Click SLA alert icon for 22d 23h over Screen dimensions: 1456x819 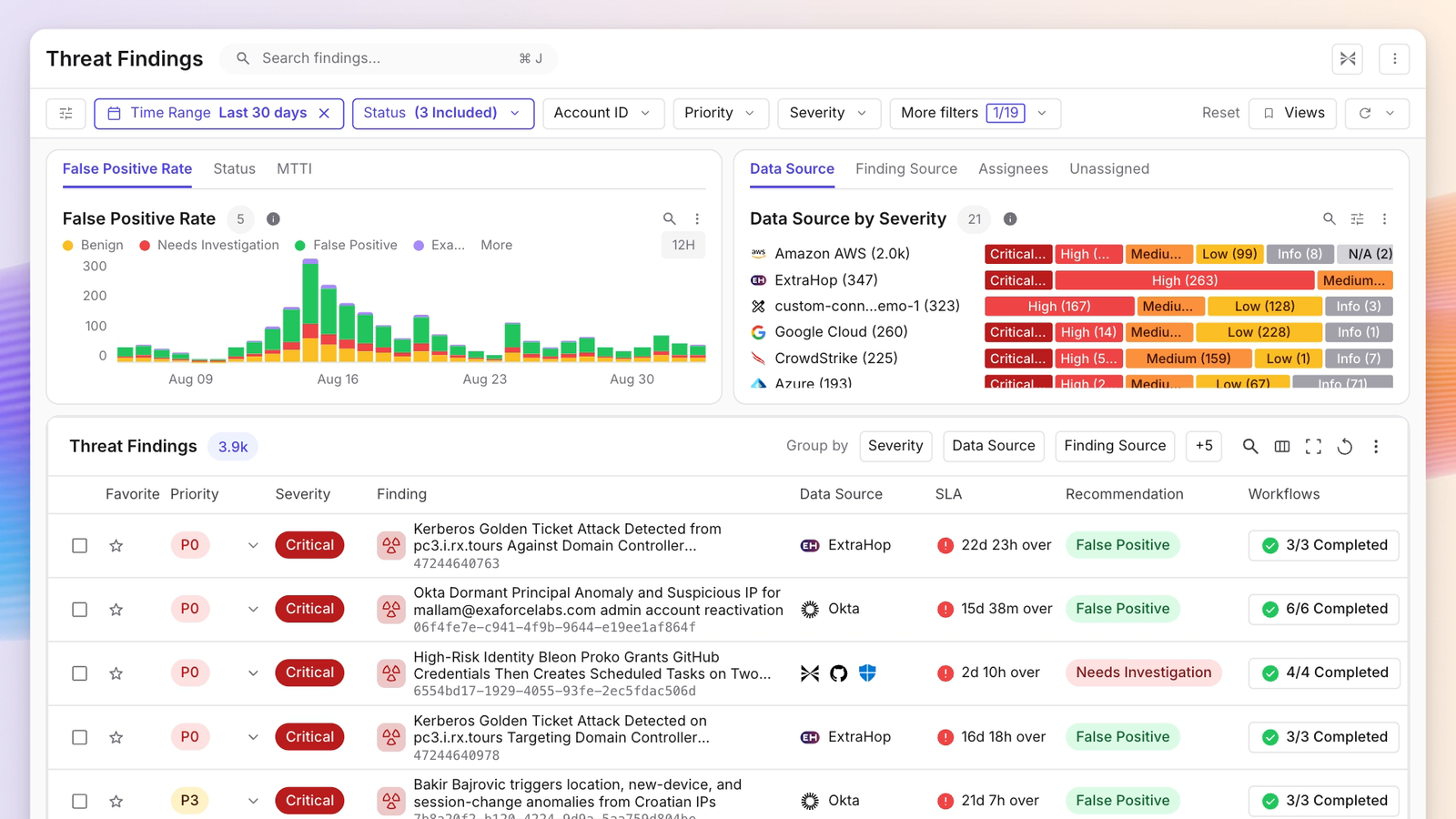pyautogui.click(x=945, y=546)
